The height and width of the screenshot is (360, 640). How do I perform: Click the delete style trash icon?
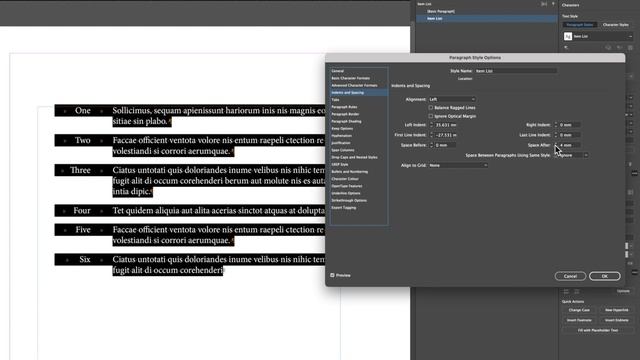point(630,48)
